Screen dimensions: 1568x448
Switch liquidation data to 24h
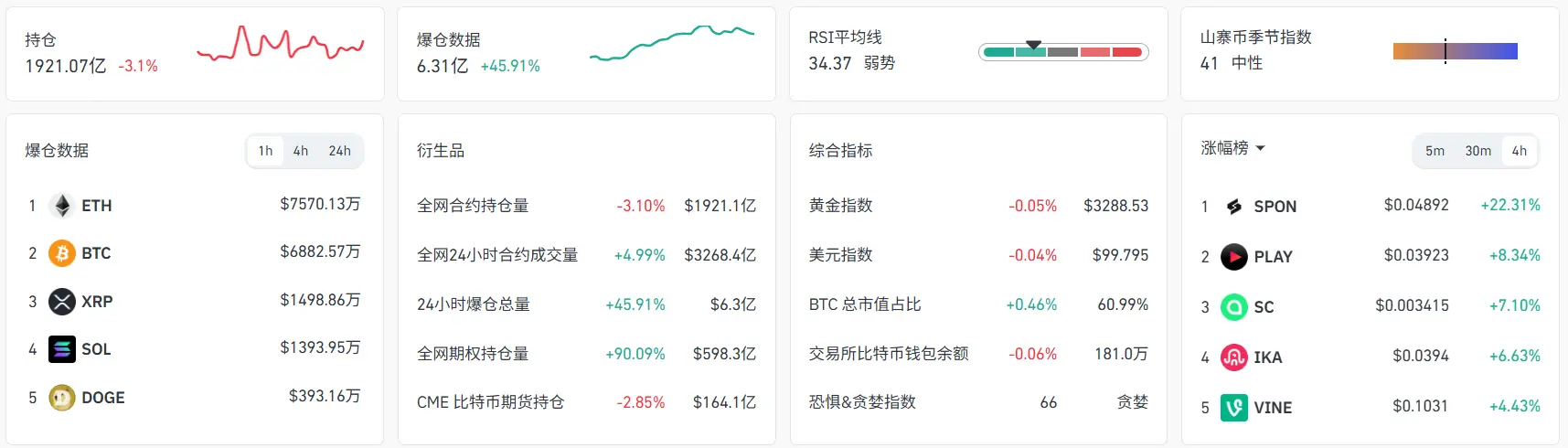coord(340,151)
